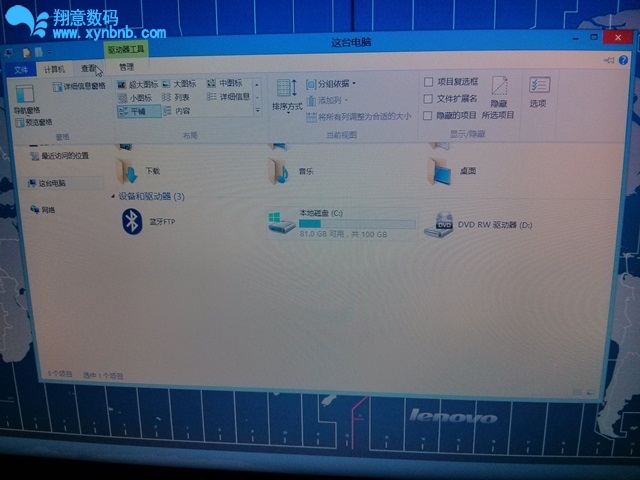Image resolution: width=640 pixels, height=480 pixels.
Task: Select Network (网络) in navigation pane
Action: pyautogui.click(x=47, y=210)
